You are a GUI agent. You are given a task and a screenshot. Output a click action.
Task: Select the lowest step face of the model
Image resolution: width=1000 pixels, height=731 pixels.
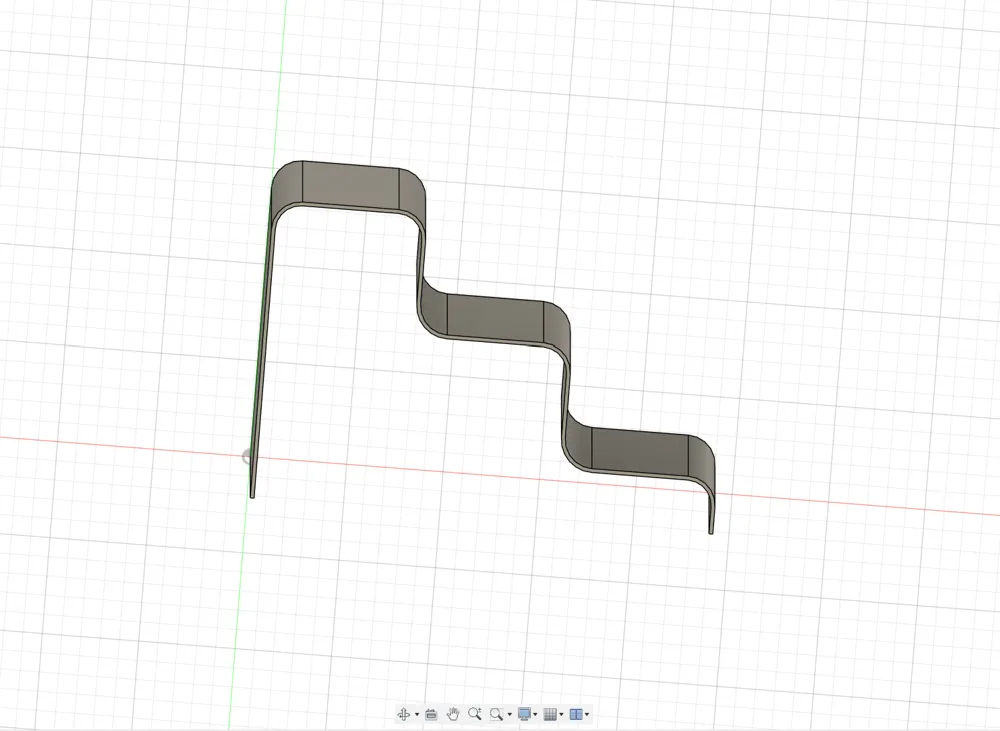pos(640,452)
